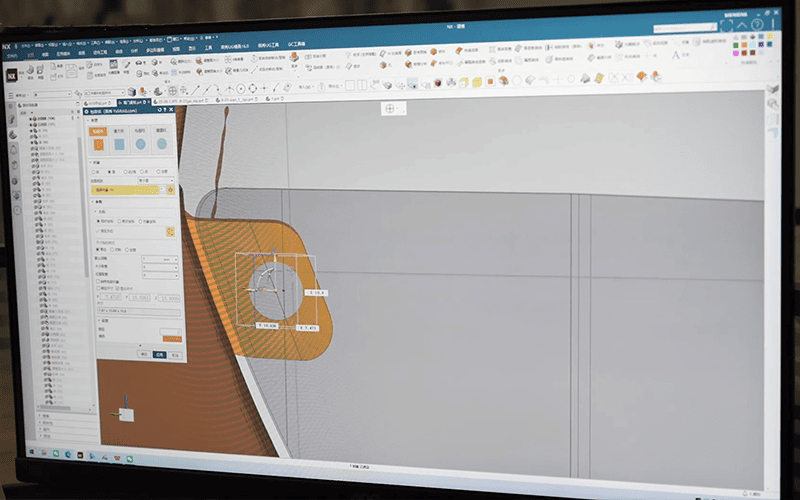Select the orange bounding block type icon

coord(98,145)
